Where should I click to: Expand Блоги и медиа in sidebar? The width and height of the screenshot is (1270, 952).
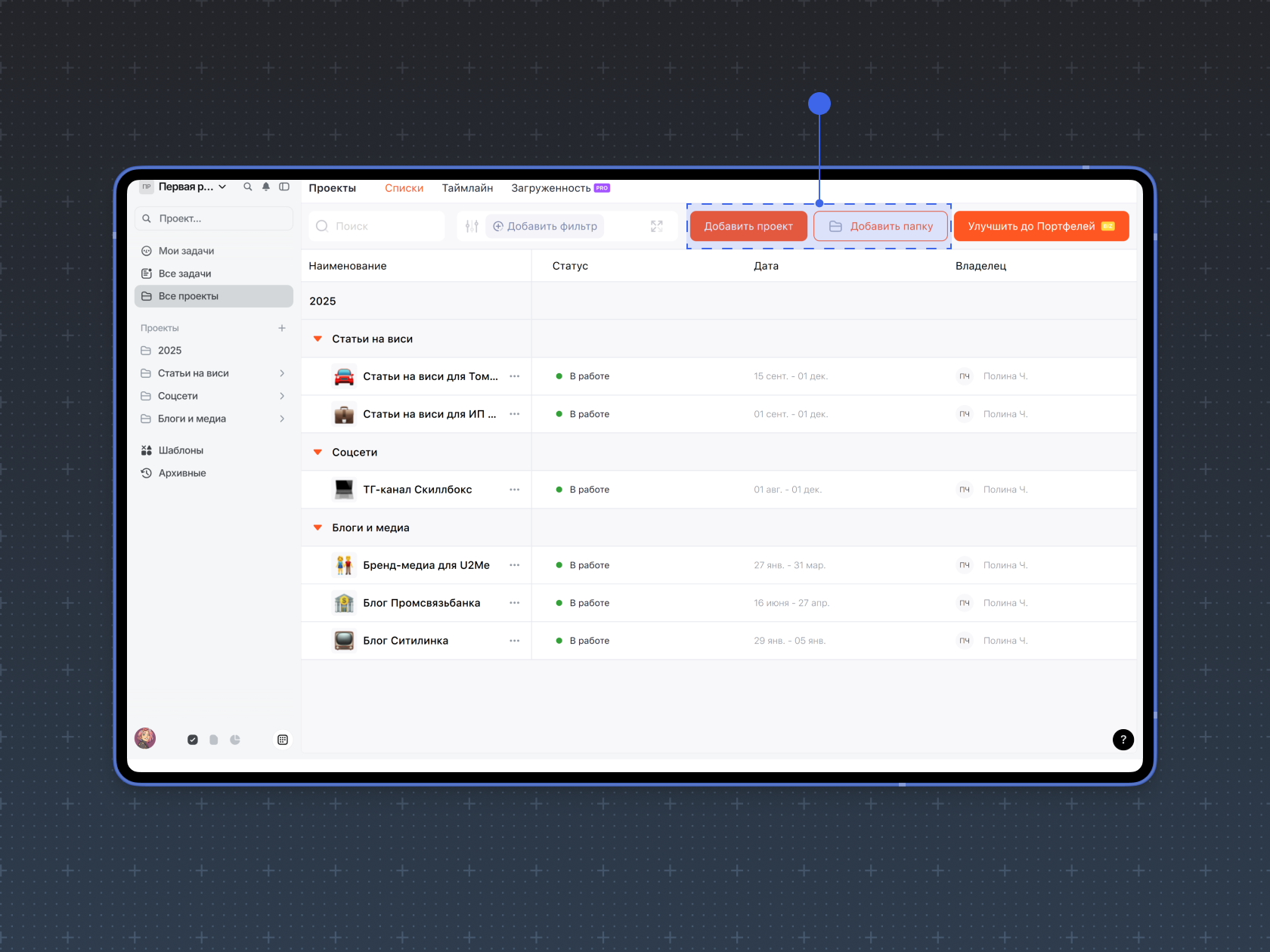pos(282,419)
